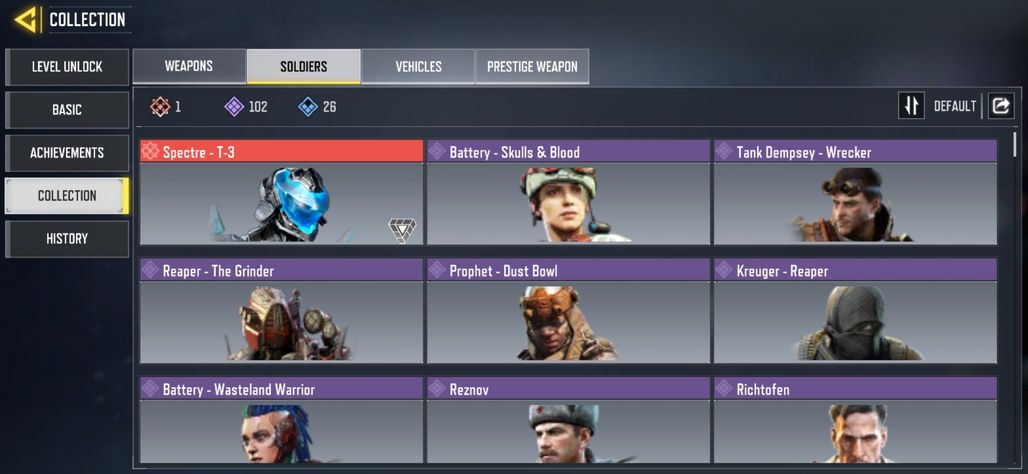The width and height of the screenshot is (1028, 474).
Task: Toggle the sort order arrows icon
Action: click(x=911, y=106)
